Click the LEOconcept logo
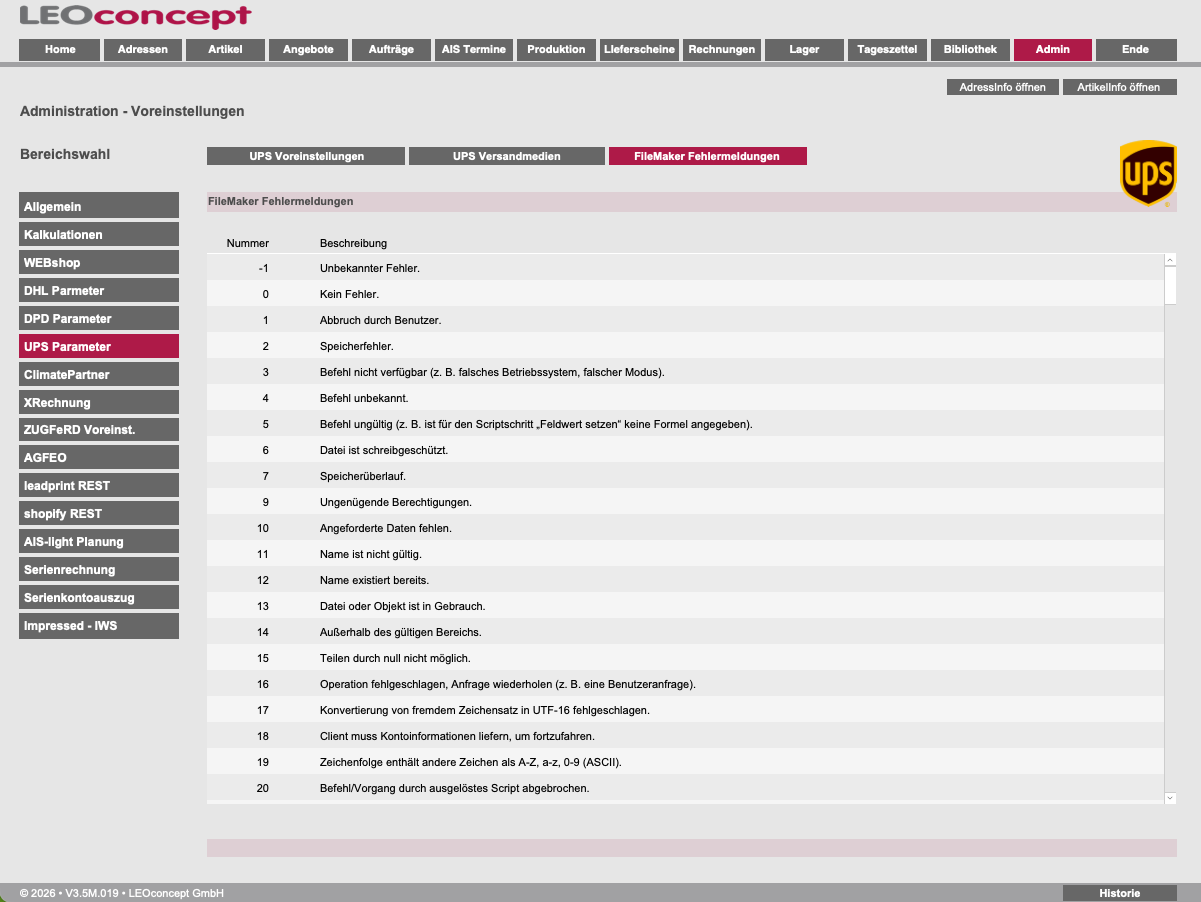Screen dimensions: 1201x902 (136, 16)
